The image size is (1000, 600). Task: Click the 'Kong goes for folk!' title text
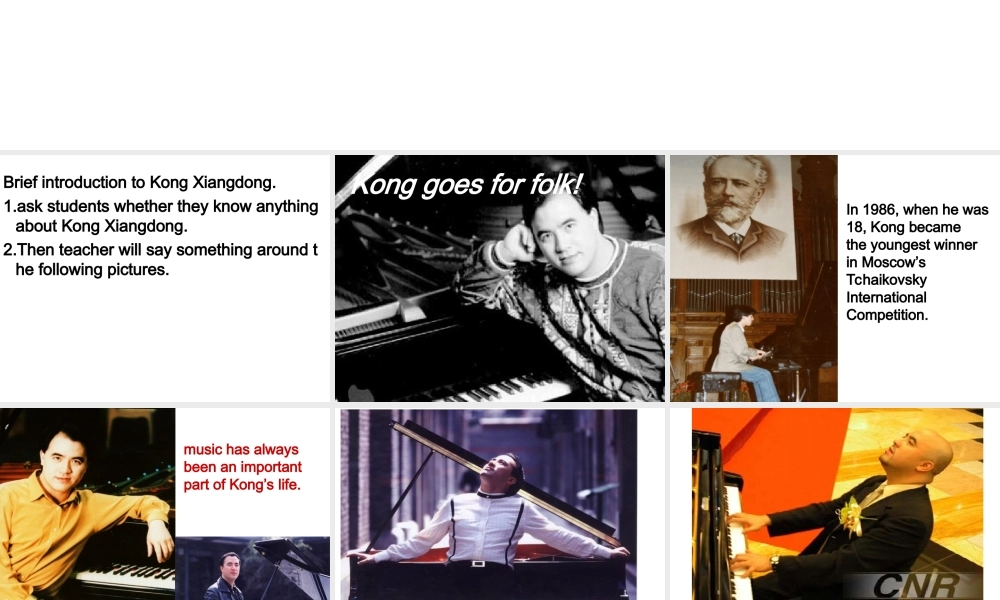point(467,185)
